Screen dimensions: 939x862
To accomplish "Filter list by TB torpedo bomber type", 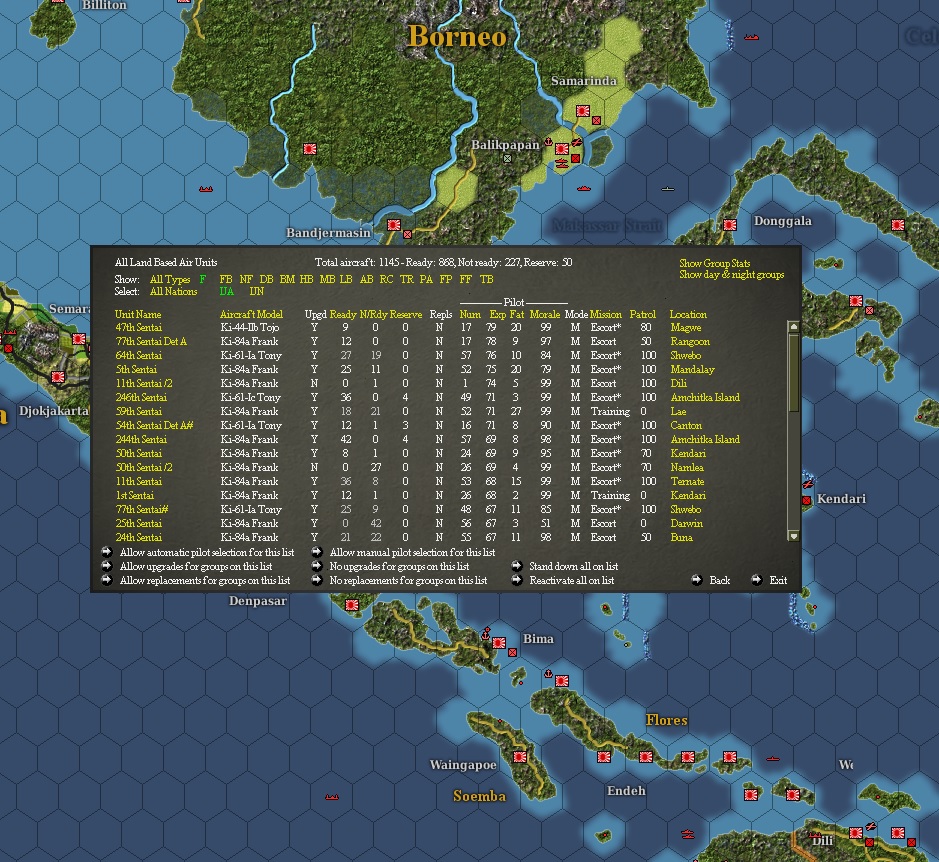I will point(487,279).
